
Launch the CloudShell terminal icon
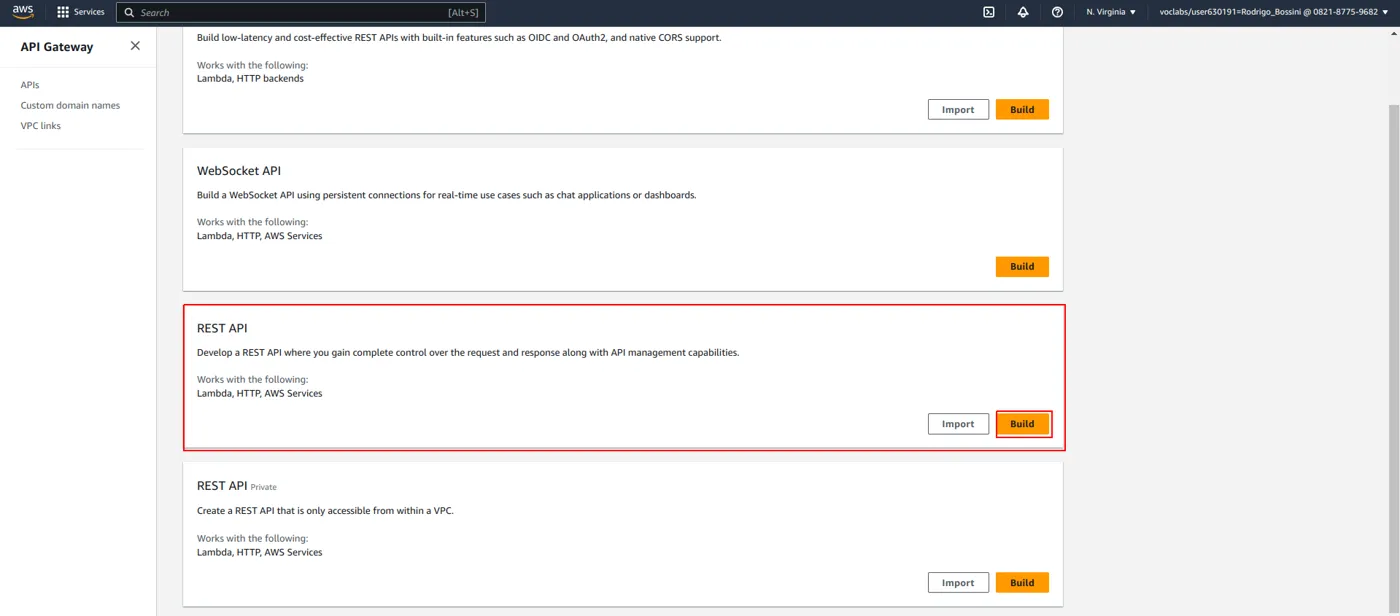pos(989,12)
